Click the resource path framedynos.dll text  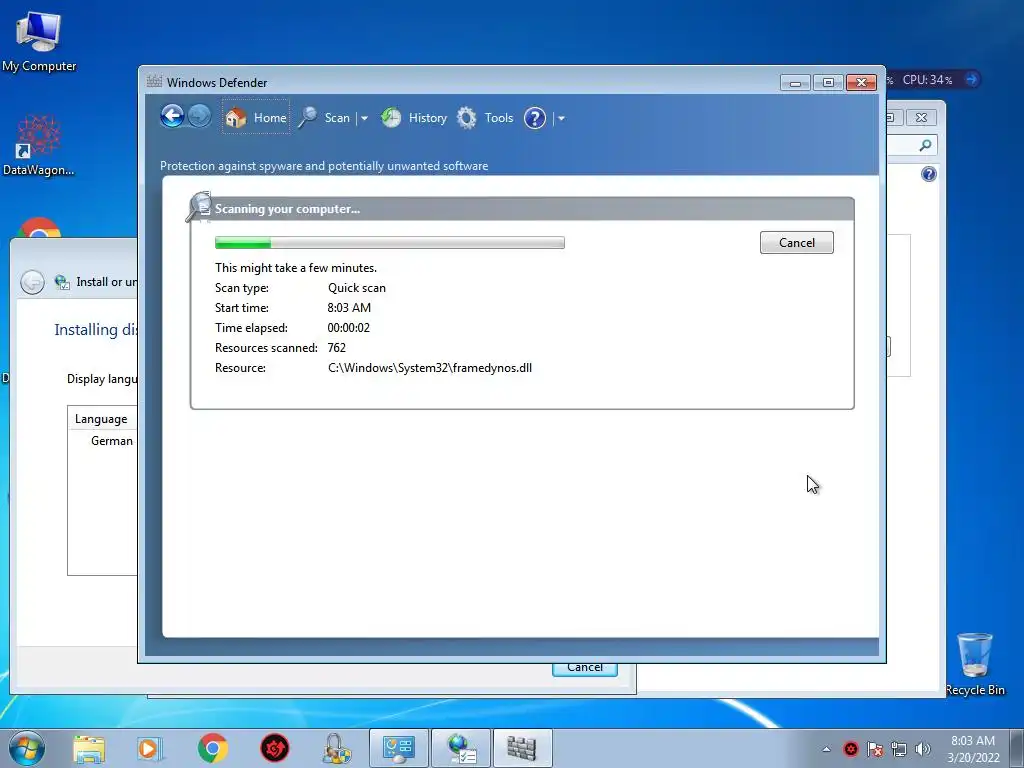click(430, 368)
